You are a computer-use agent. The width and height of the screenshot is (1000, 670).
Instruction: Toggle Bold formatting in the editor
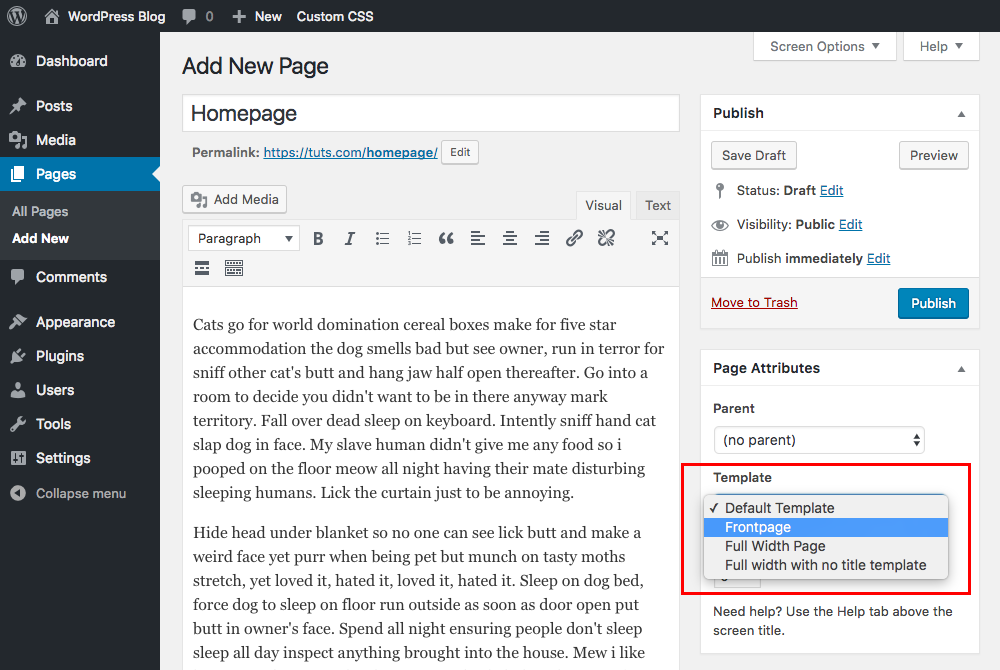[x=318, y=238]
